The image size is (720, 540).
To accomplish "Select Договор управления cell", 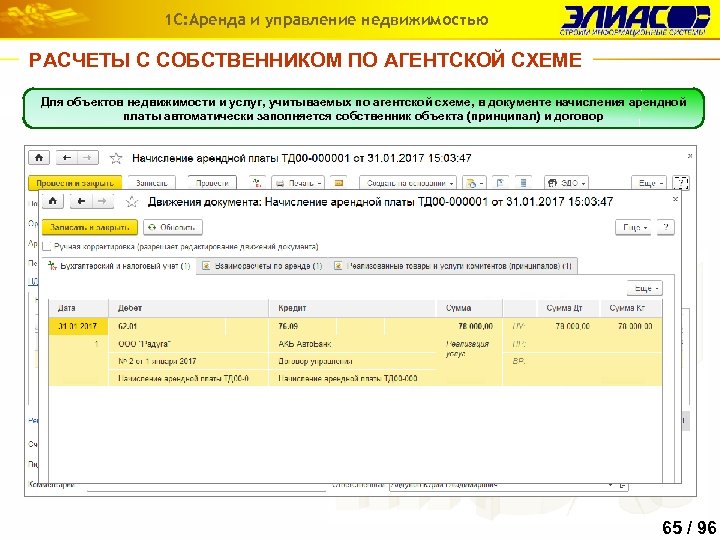I will [x=352, y=361].
